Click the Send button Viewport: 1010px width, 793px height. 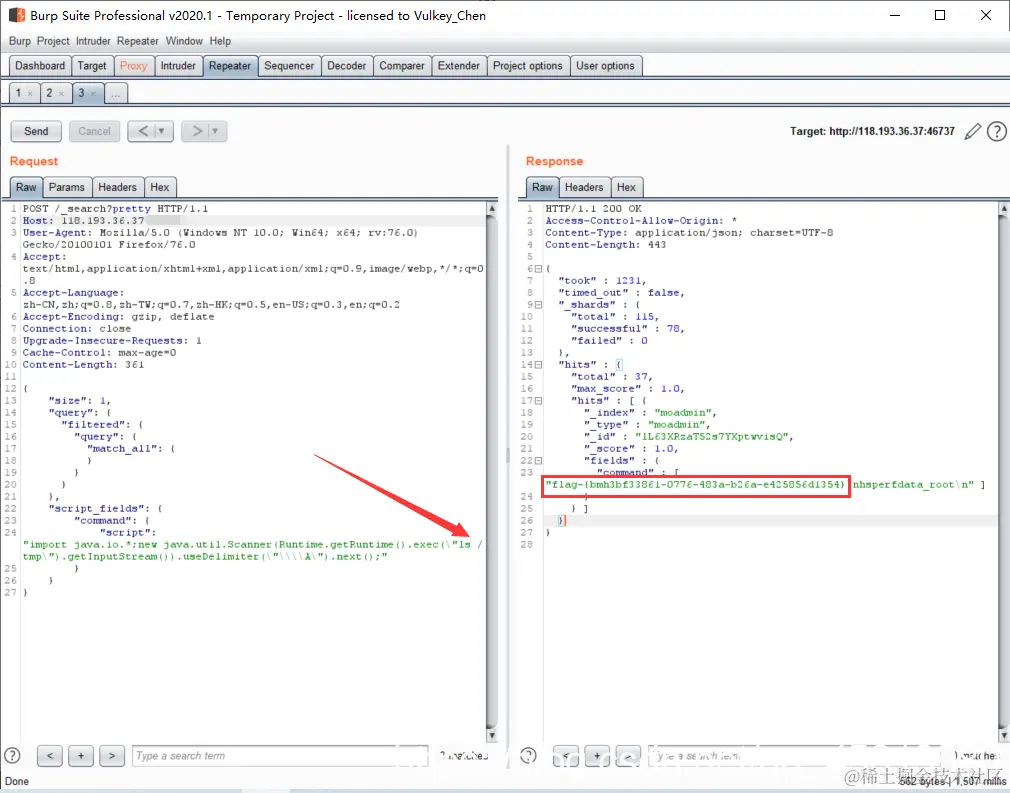point(36,131)
